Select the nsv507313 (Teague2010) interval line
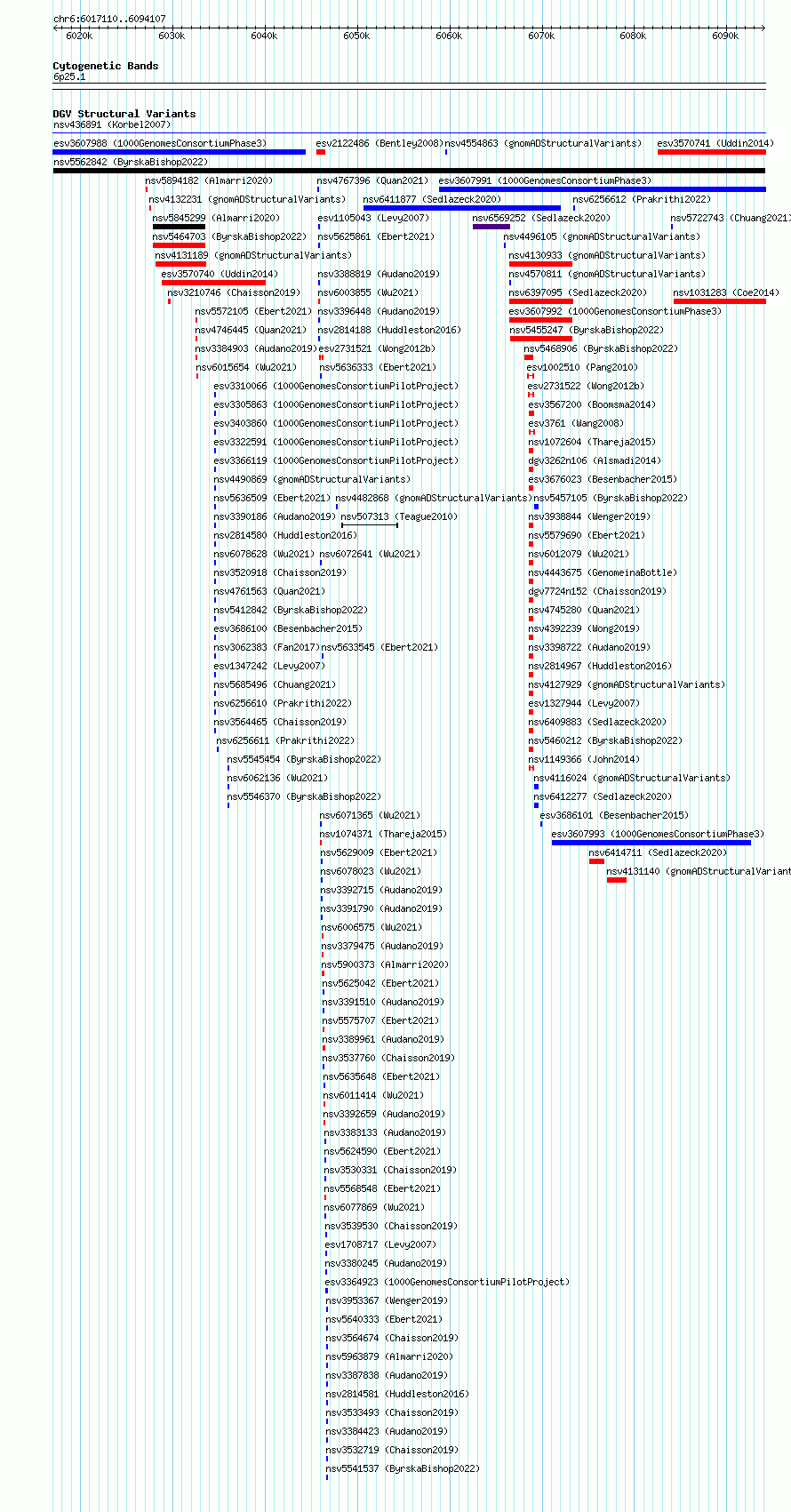 pyautogui.click(x=369, y=525)
